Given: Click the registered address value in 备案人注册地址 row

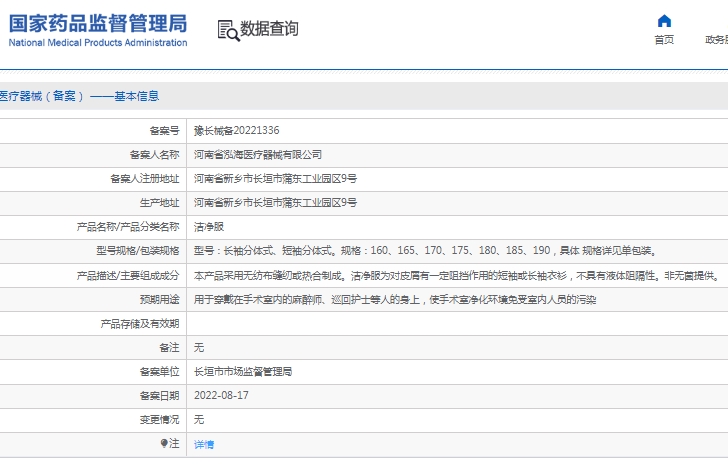Looking at the screenshot, I should [275, 179].
